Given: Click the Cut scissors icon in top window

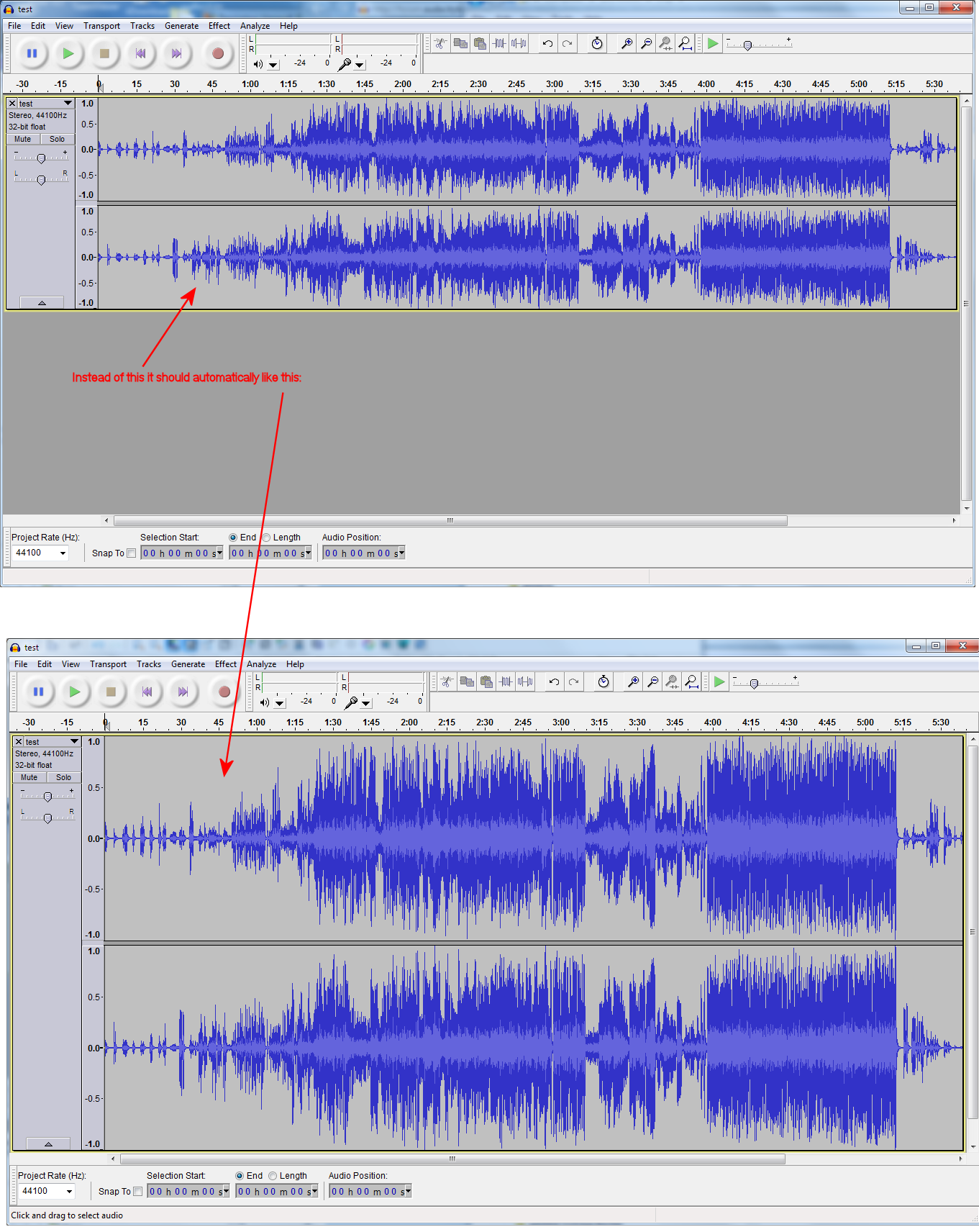Looking at the screenshot, I should (440, 43).
